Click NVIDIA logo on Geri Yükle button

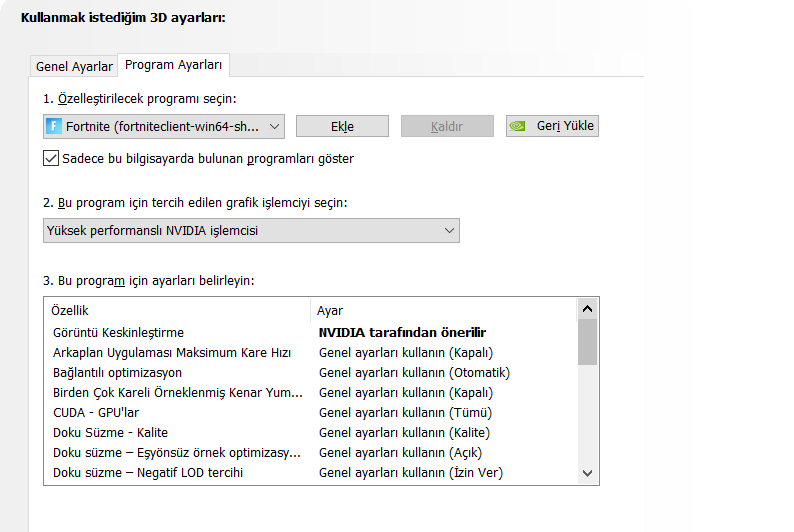tap(518, 126)
